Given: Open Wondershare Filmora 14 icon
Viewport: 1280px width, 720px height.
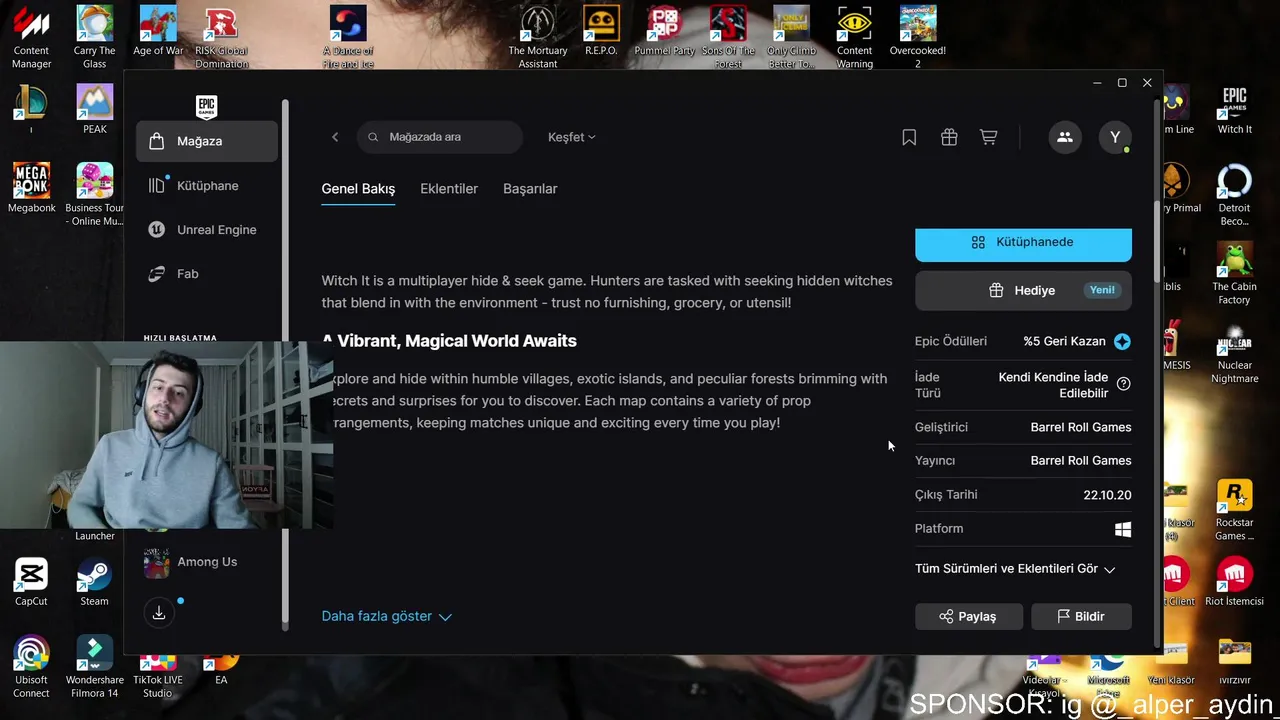Looking at the screenshot, I should coord(94,667).
